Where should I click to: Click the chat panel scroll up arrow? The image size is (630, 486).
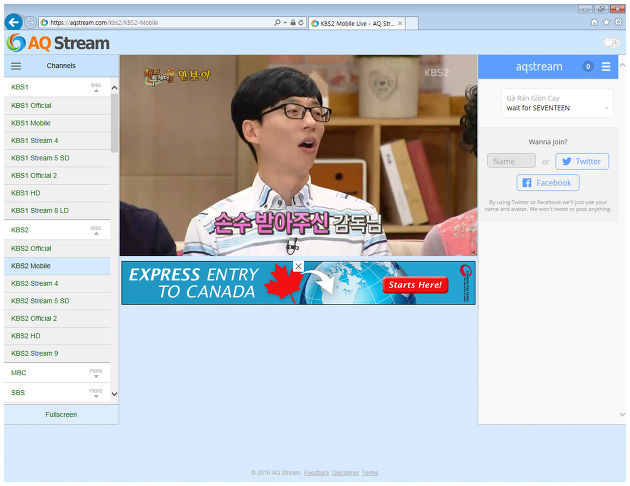tap(622, 65)
